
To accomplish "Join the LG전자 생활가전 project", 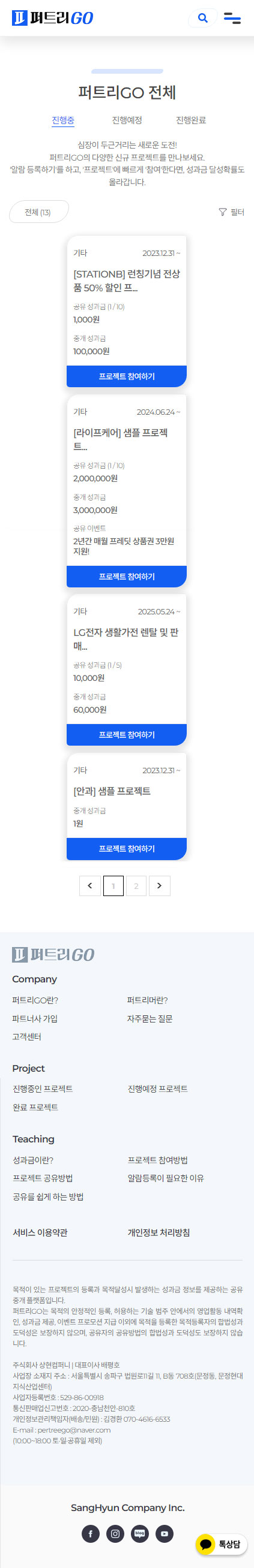I will pyautogui.click(x=127, y=735).
